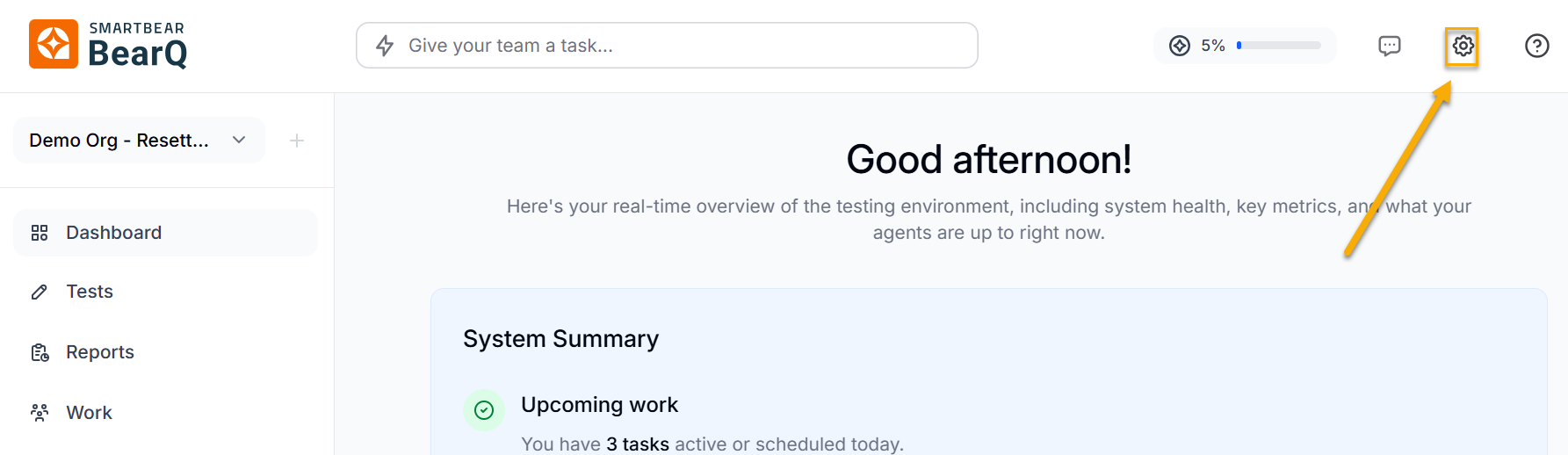1568x455 pixels.
Task: Click the '3 tasks' text in summary
Action: click(638, 444)
